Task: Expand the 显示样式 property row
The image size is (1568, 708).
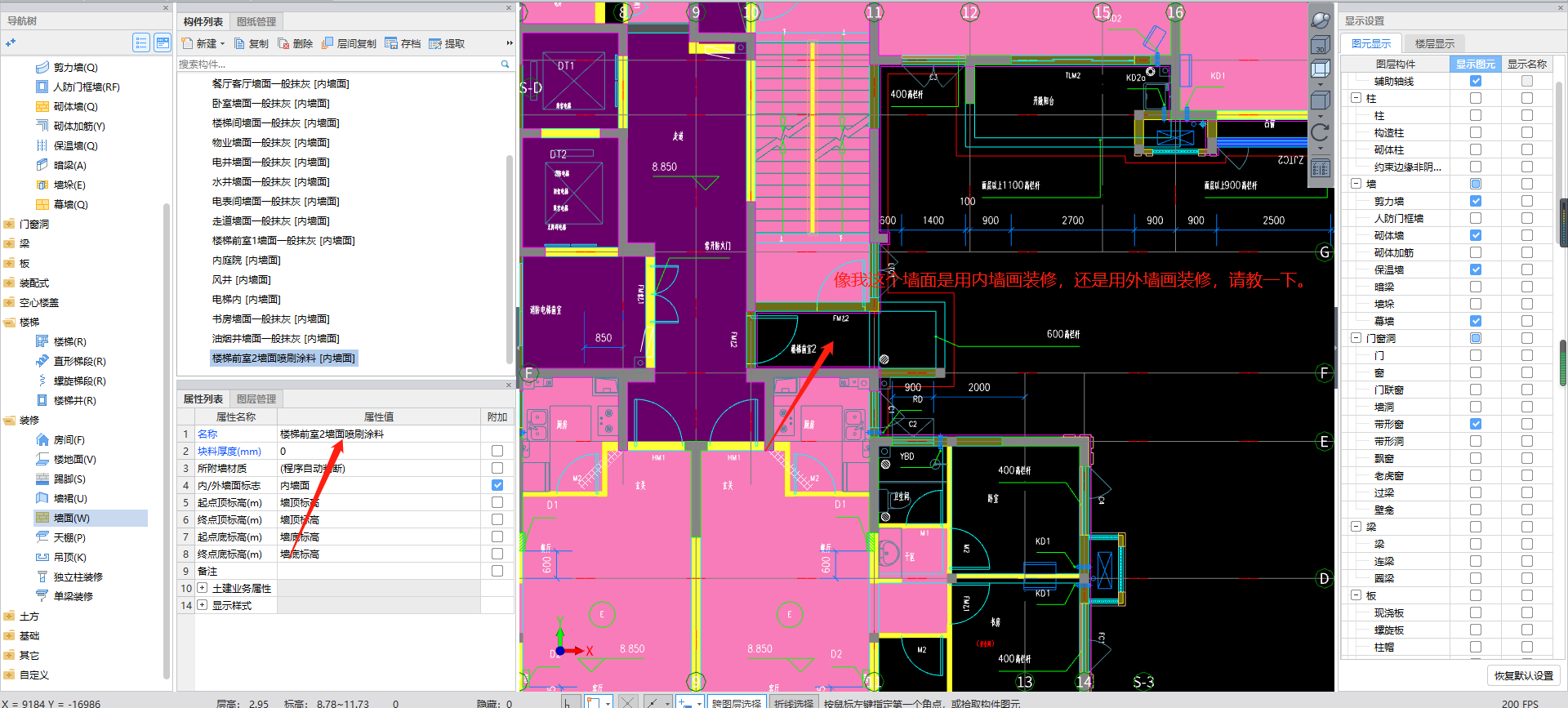Action: click(203, 605)
